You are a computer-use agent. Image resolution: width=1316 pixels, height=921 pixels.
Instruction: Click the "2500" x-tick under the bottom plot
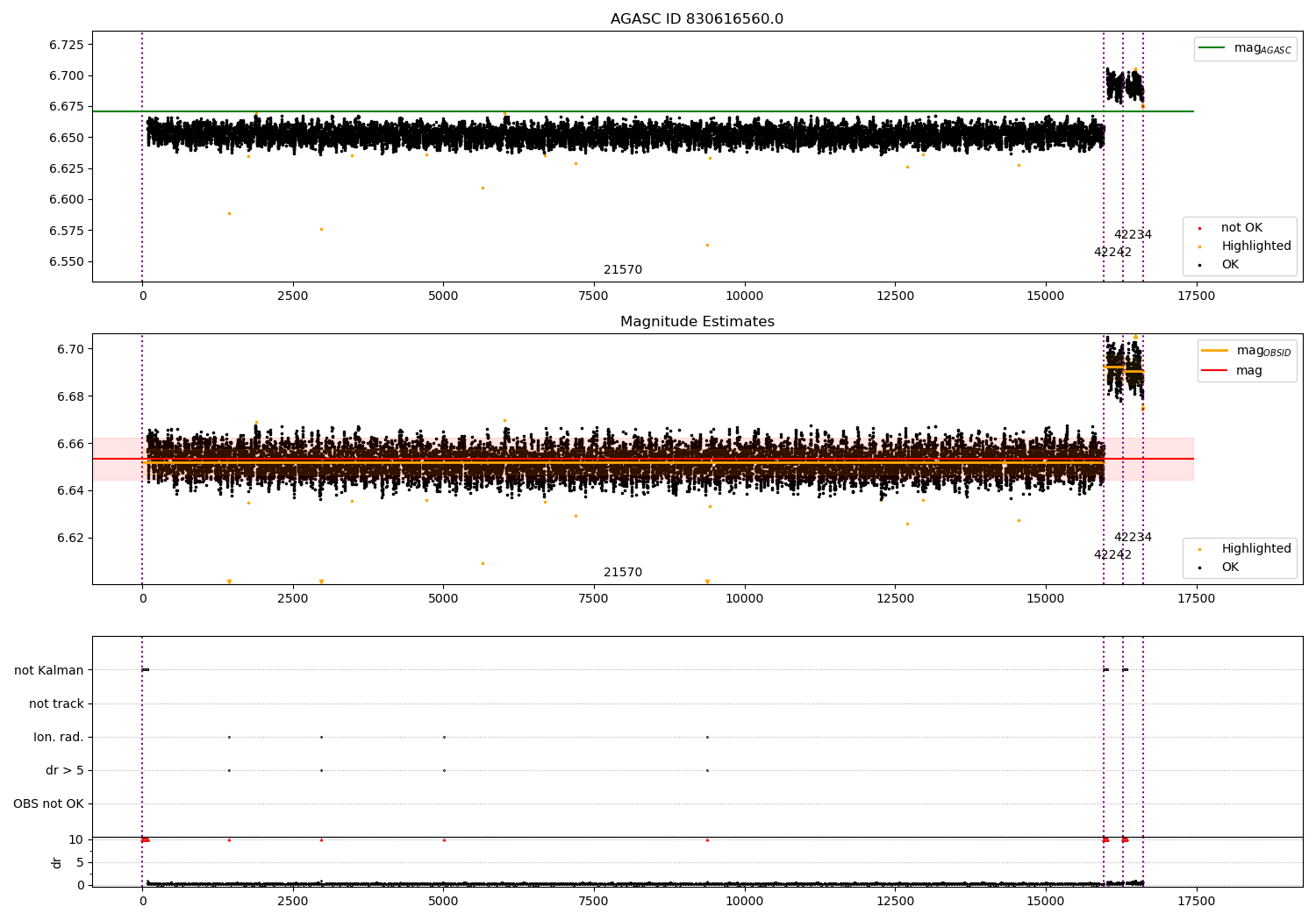293,902
